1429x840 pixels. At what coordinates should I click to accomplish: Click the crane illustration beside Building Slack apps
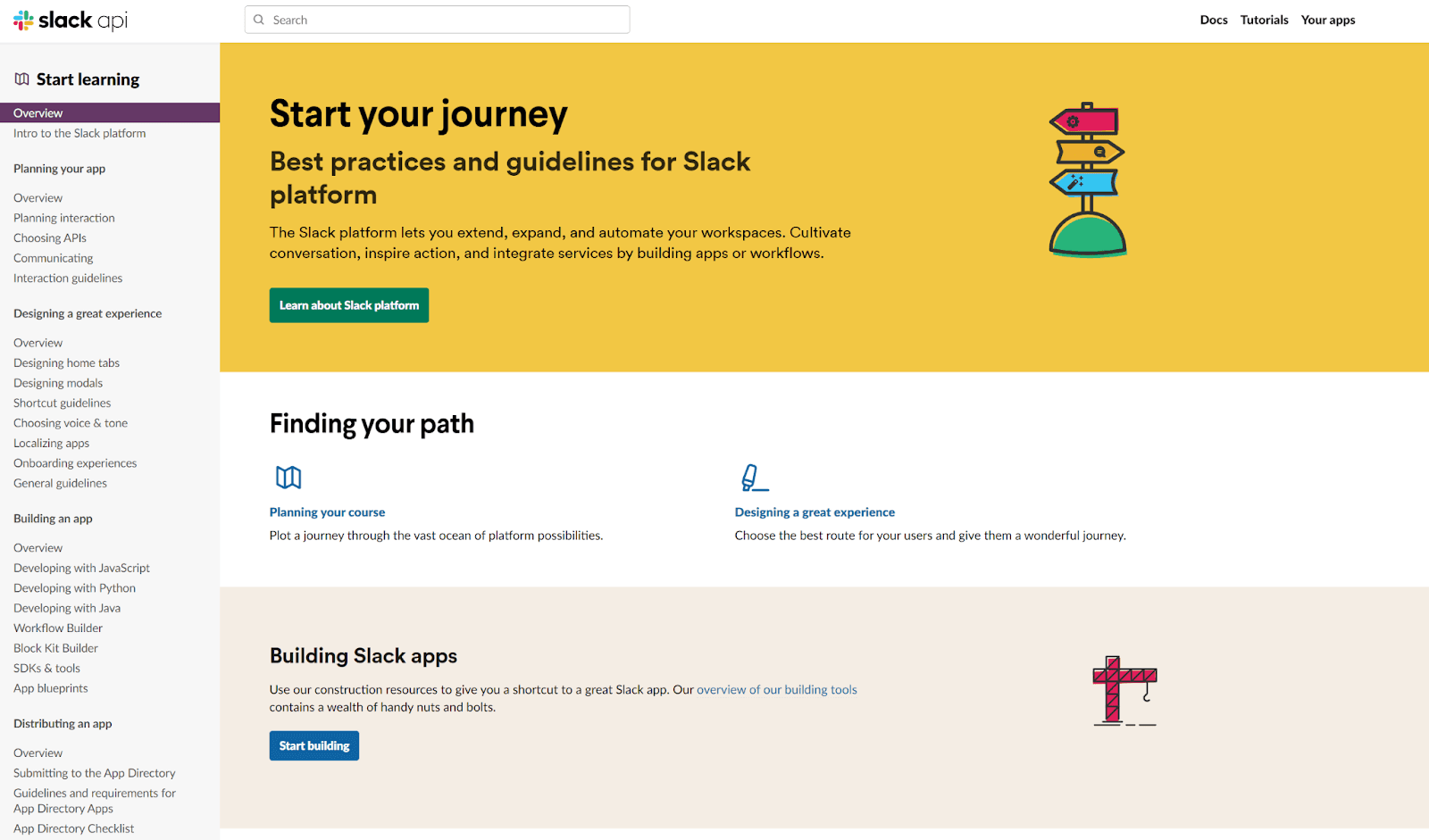(1124, 691)
